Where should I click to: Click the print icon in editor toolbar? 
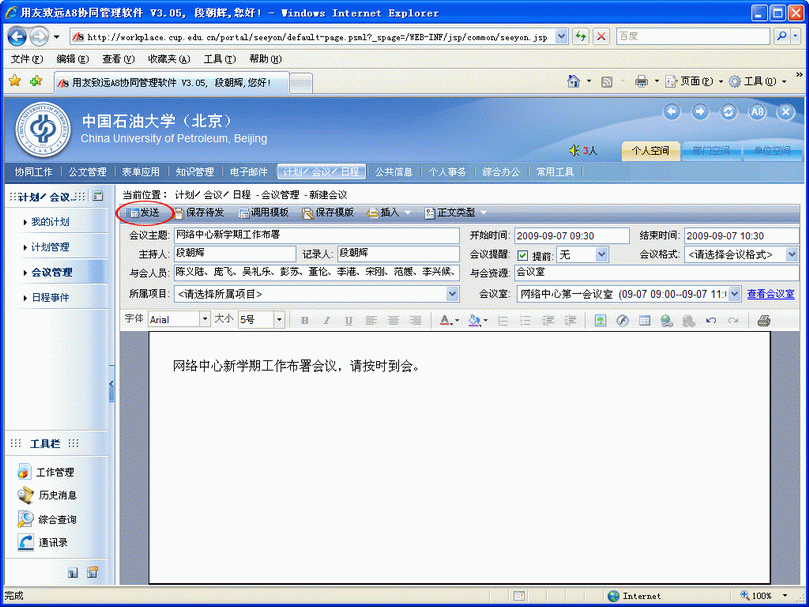point(763,320)
